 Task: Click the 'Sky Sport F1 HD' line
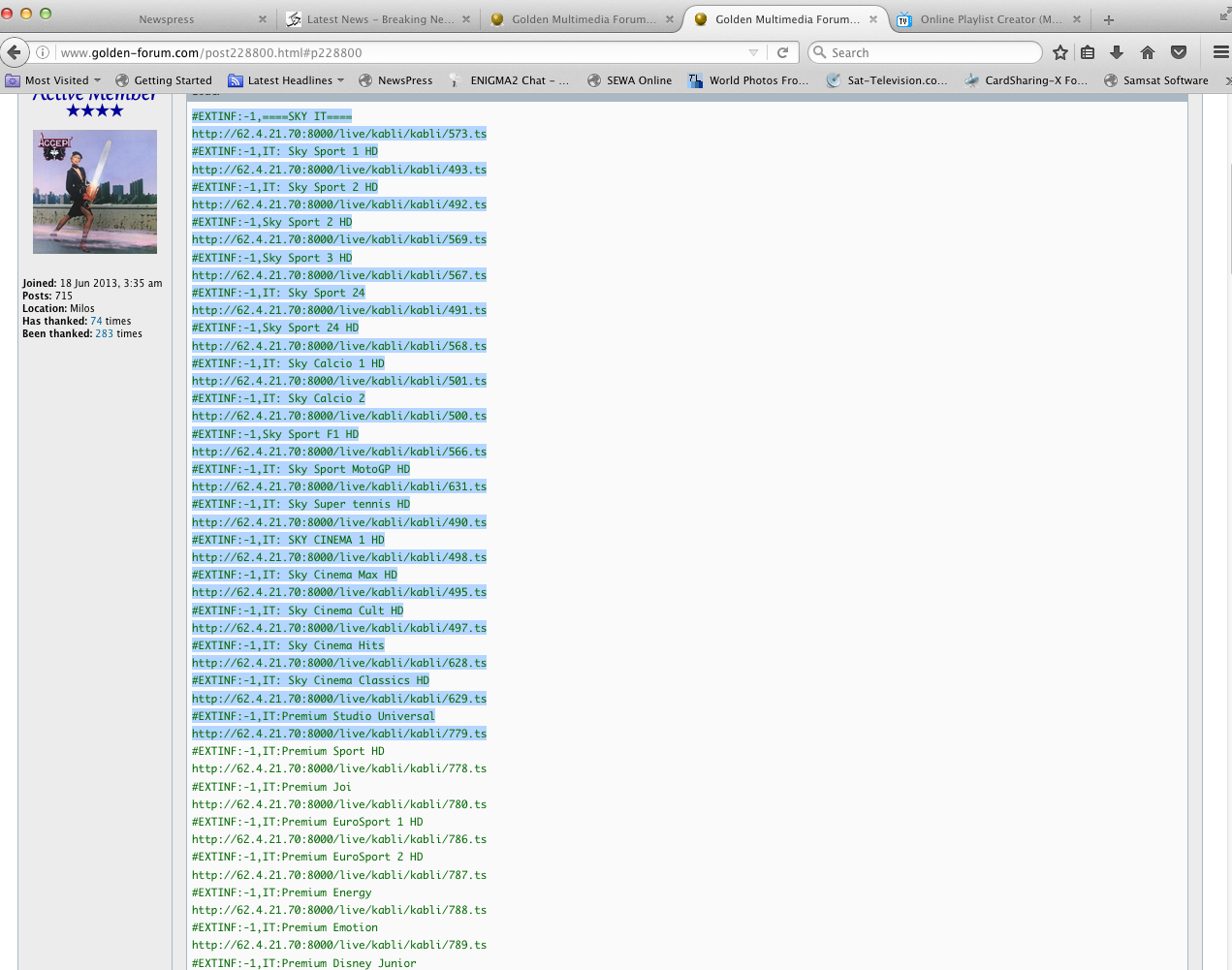275,434
